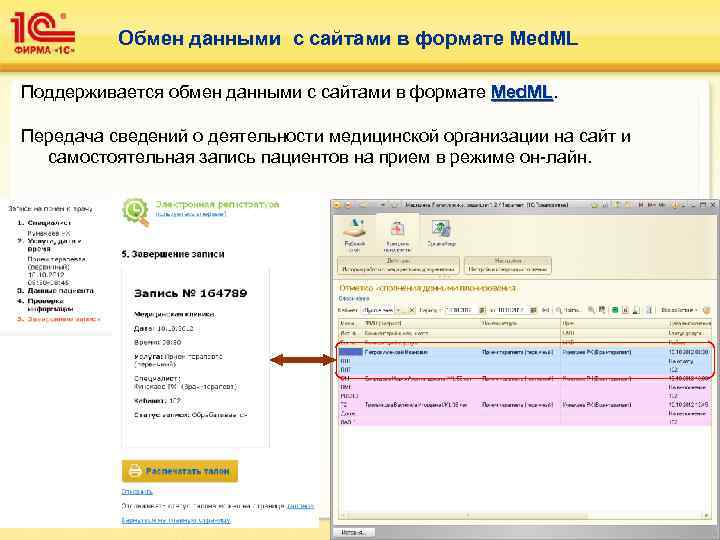720x540 pixels.
Task: Open the cabinet field dropdown arrow
Action: pos(399,310)
